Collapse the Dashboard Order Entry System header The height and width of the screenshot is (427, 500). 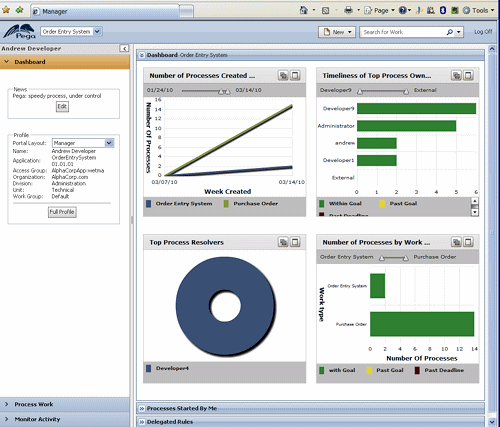point(142,55)
